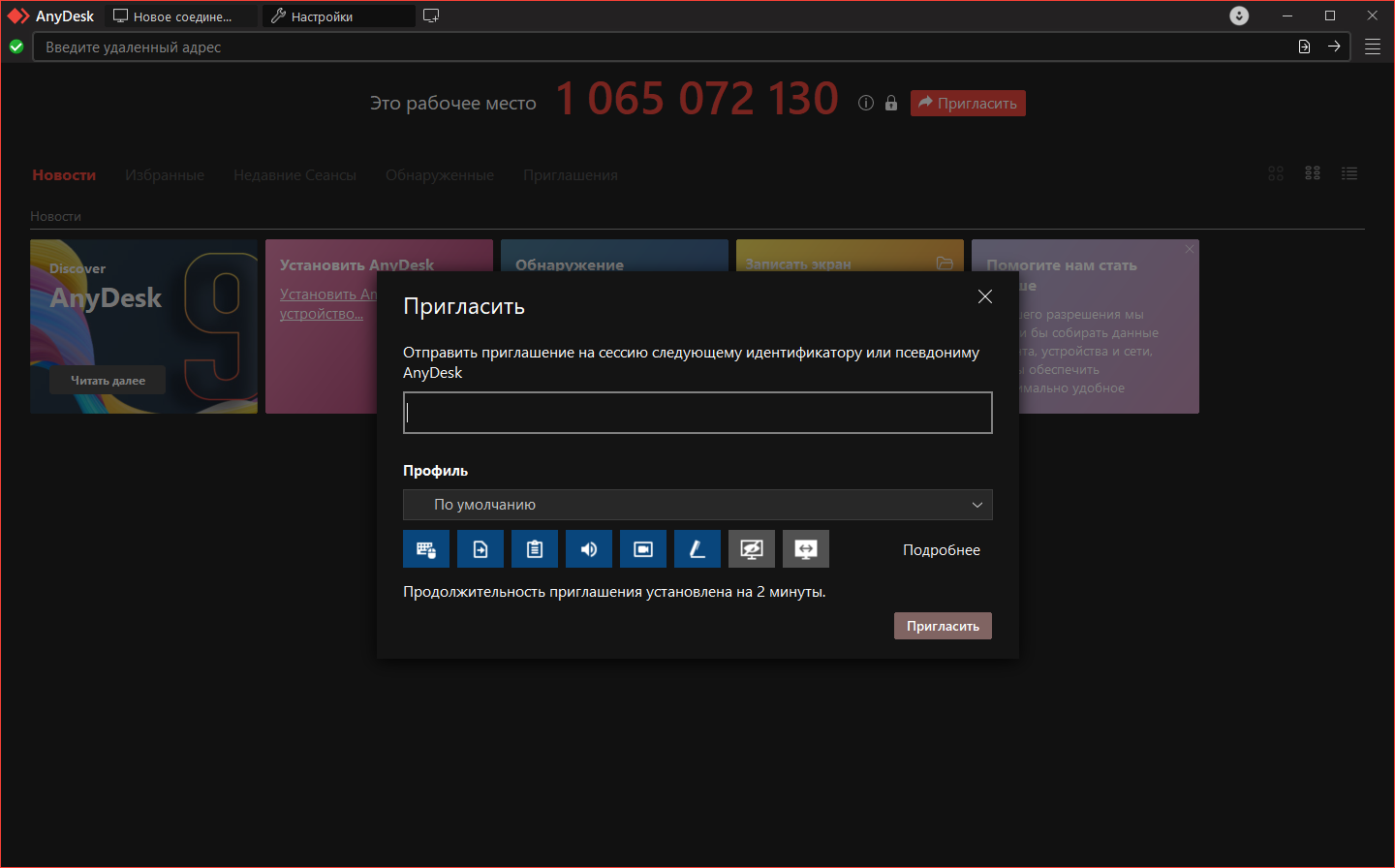Screen dimensions: 1395x868
Task: Enable privacy mode crossed-eye monitor icon
Action: (x=752, y=549)
